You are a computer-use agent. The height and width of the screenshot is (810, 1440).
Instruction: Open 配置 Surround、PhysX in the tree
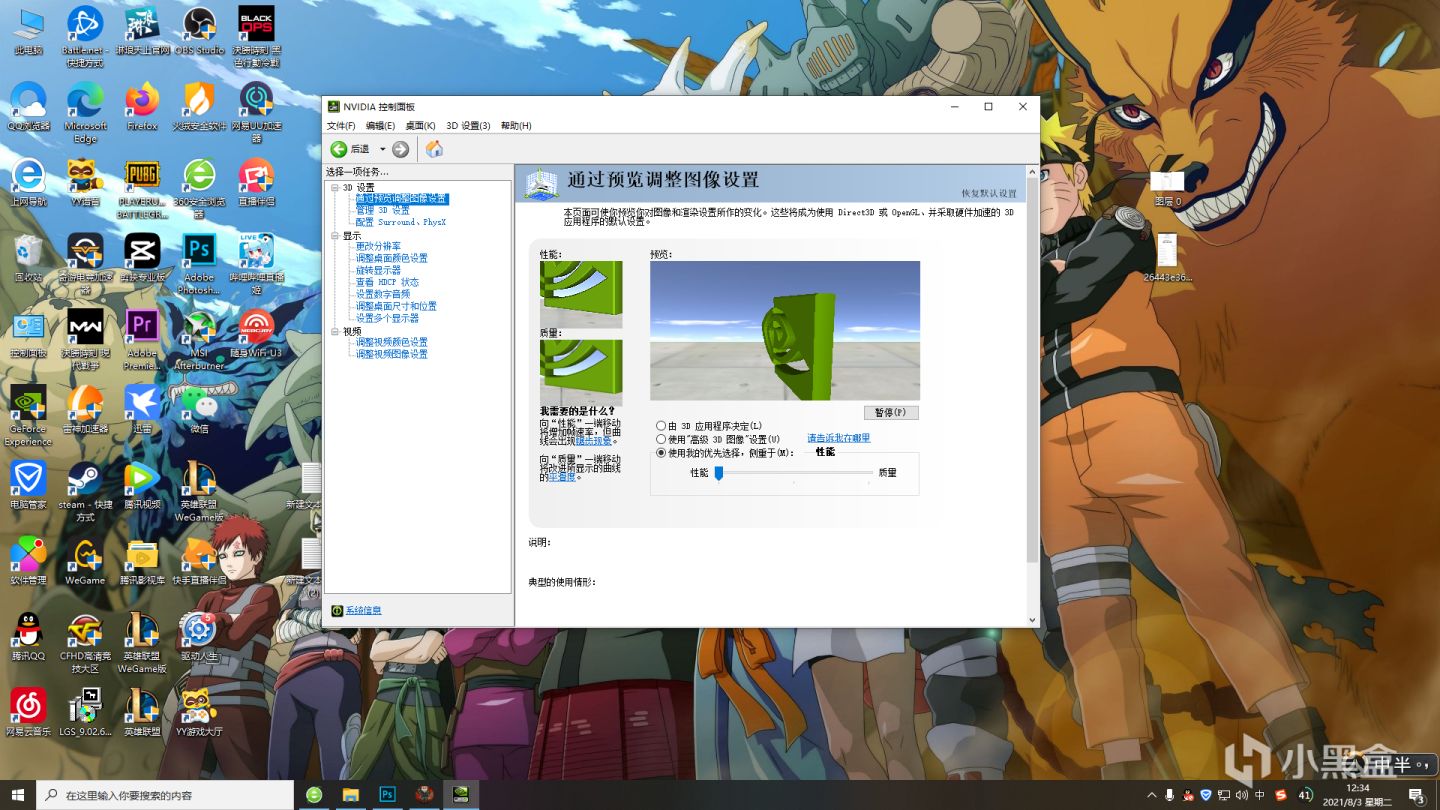coord(401,222)
